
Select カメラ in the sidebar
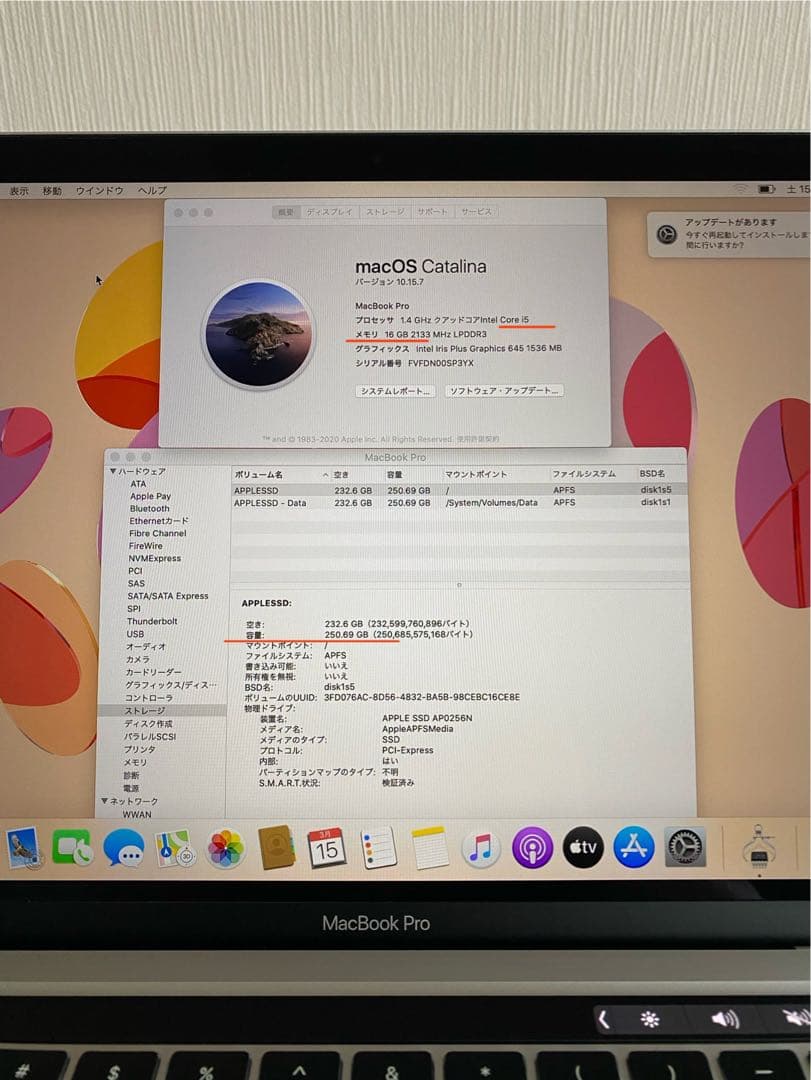pos(137,659)
